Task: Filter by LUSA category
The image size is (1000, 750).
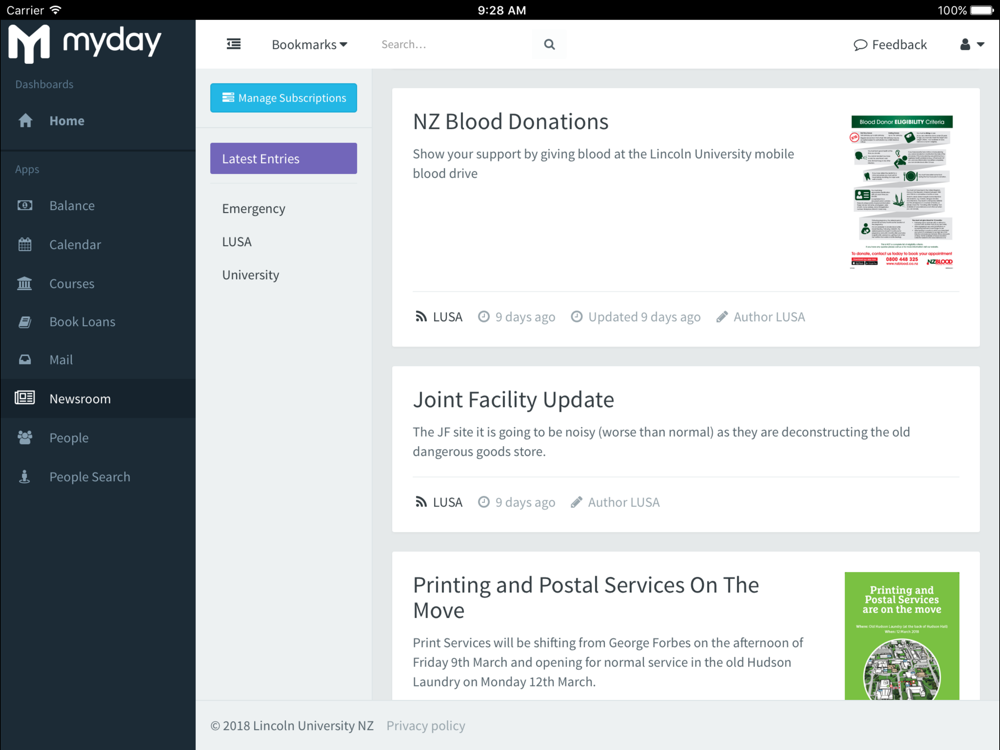Action: (237, 242)
